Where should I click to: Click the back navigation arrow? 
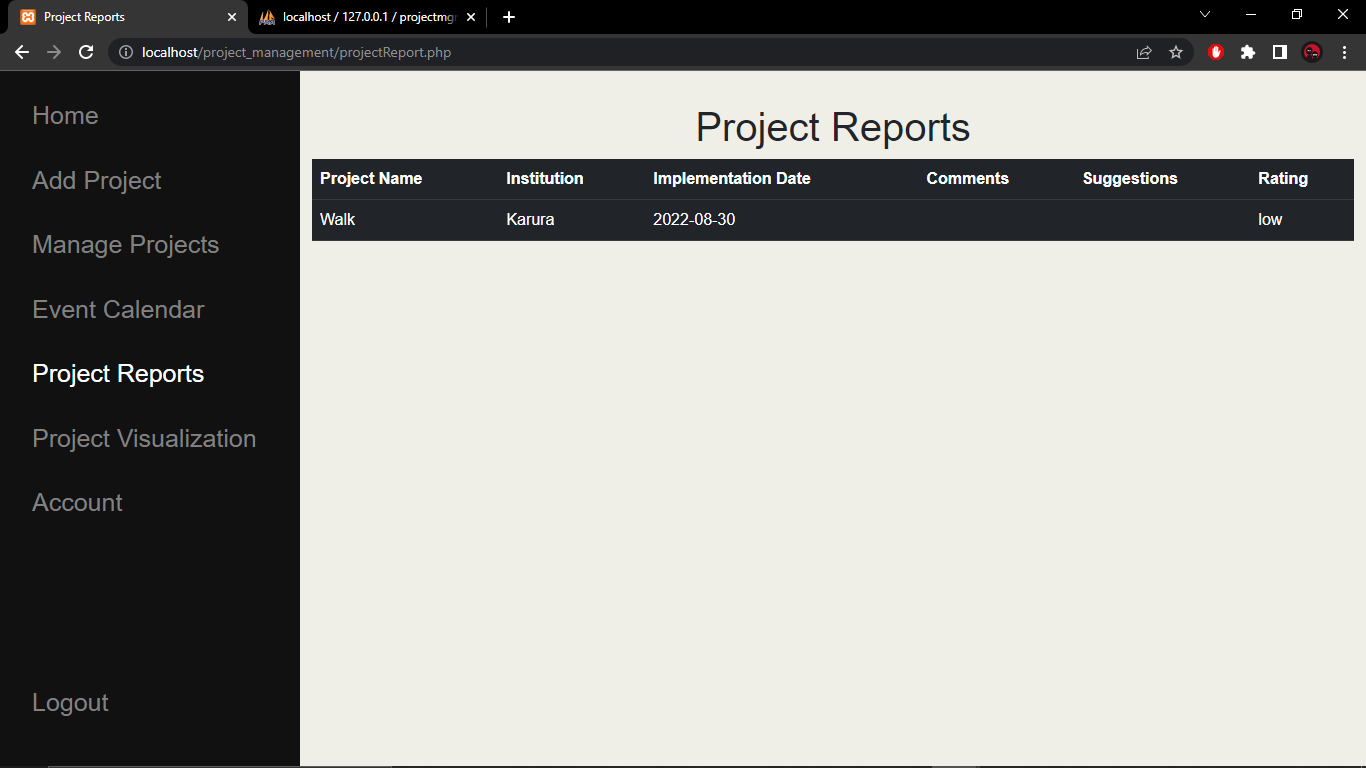point(21,52)
